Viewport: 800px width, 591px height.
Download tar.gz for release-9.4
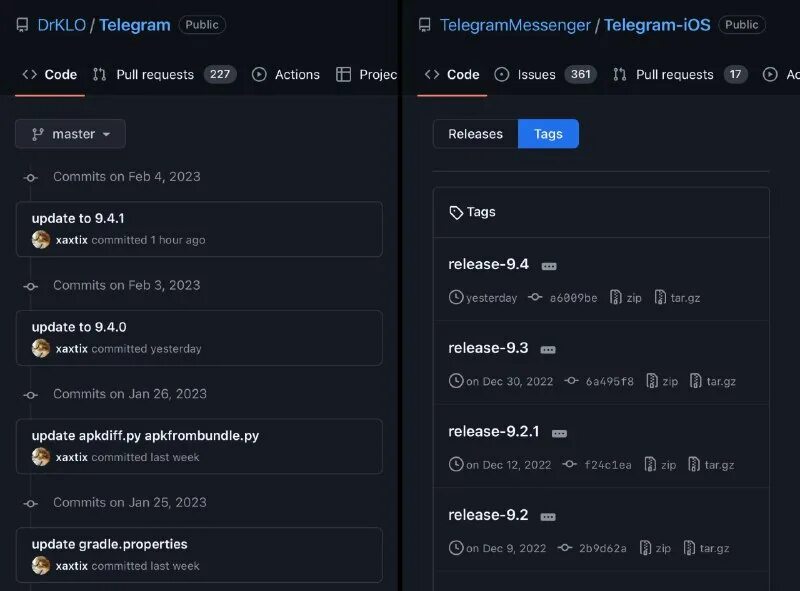pos(678,298)
